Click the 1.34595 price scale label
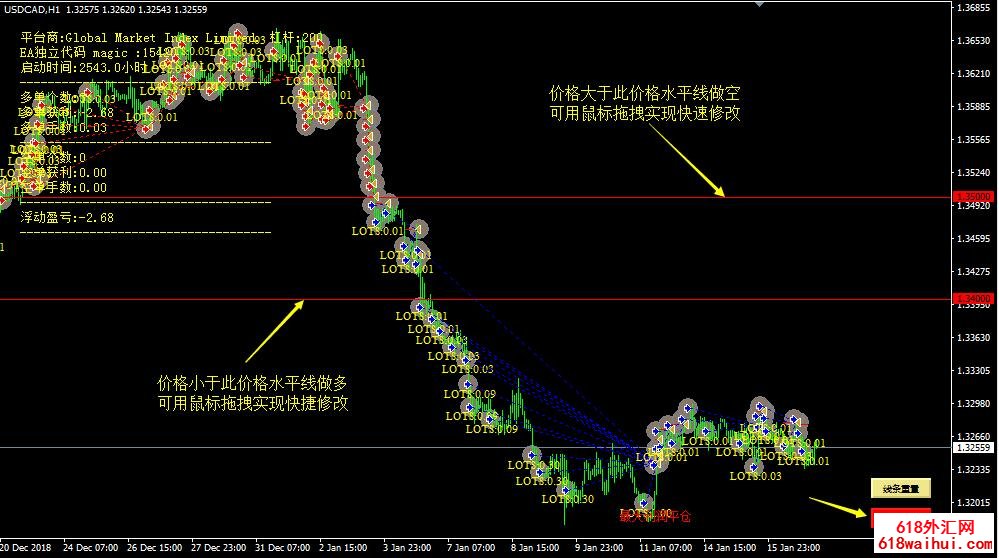The image size is (999, 558). tap(974, 238)
